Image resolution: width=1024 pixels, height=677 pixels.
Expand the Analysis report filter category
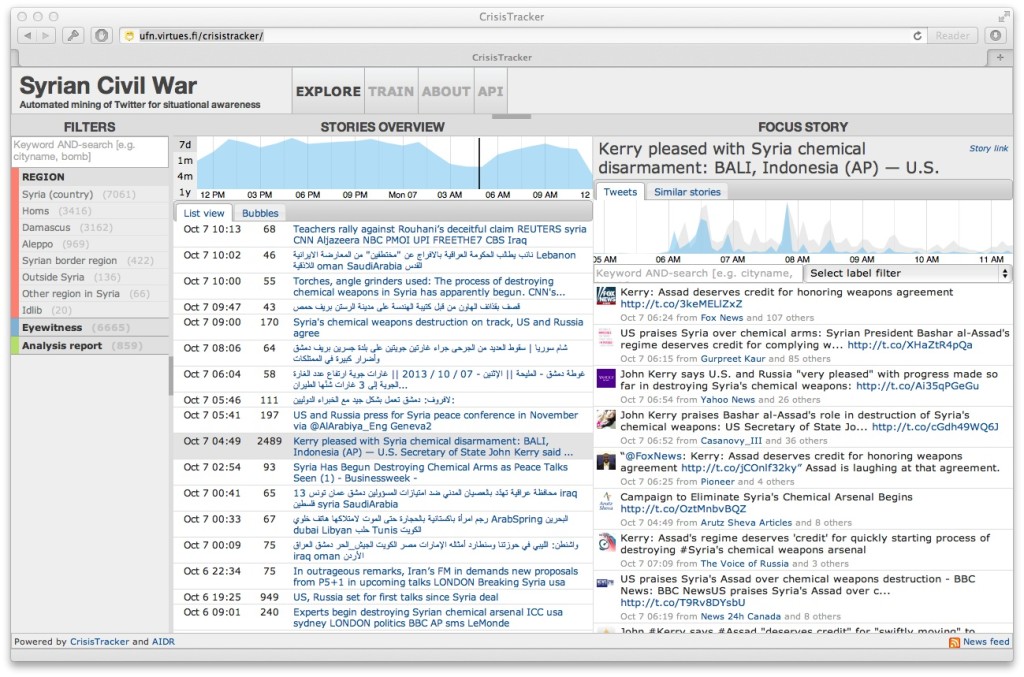click(x=90, y=346)
